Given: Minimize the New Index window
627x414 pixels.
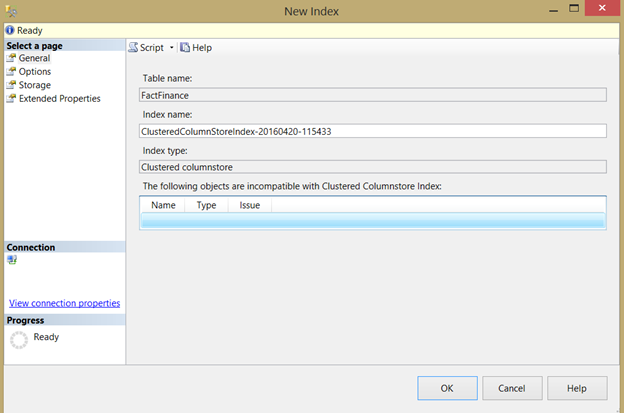Looking at the screenshot, I should [553, 10].
